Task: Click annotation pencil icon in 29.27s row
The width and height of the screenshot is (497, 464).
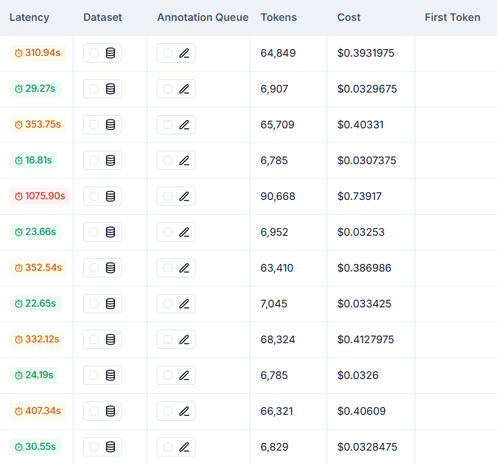Action: (x=184, y=89)
